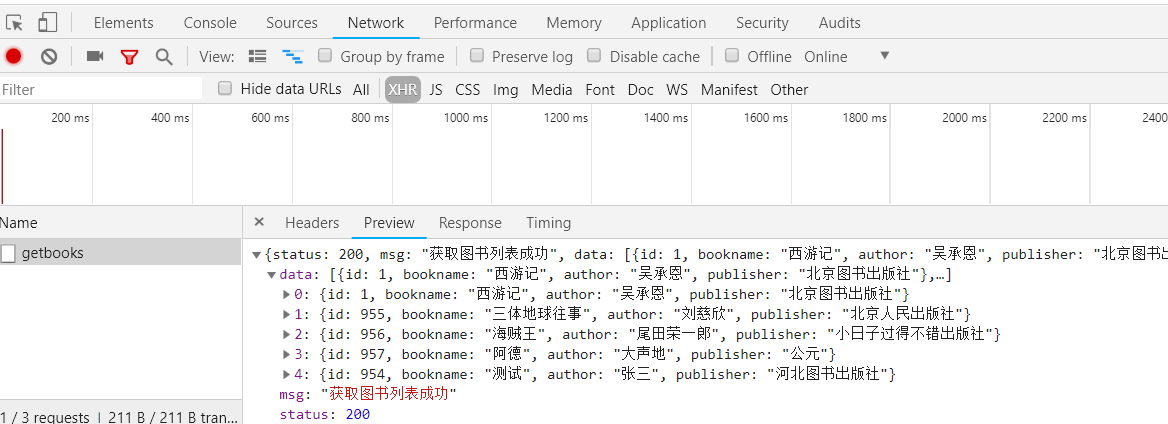Viewport: 1168px width, 424px height.
Task: Select the Preview tab
Action: (389, 223)
